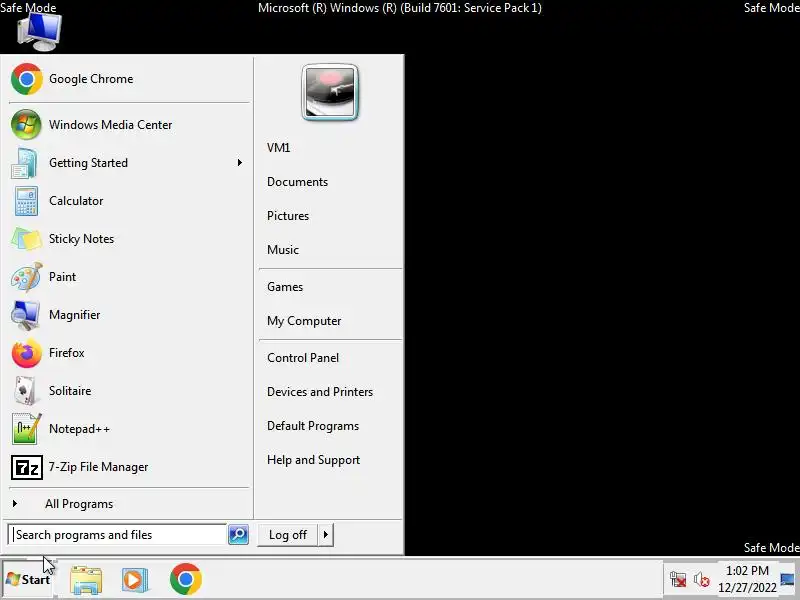
Task: Click the Chrome icon in the taskbar
Action: pos(186,579)
